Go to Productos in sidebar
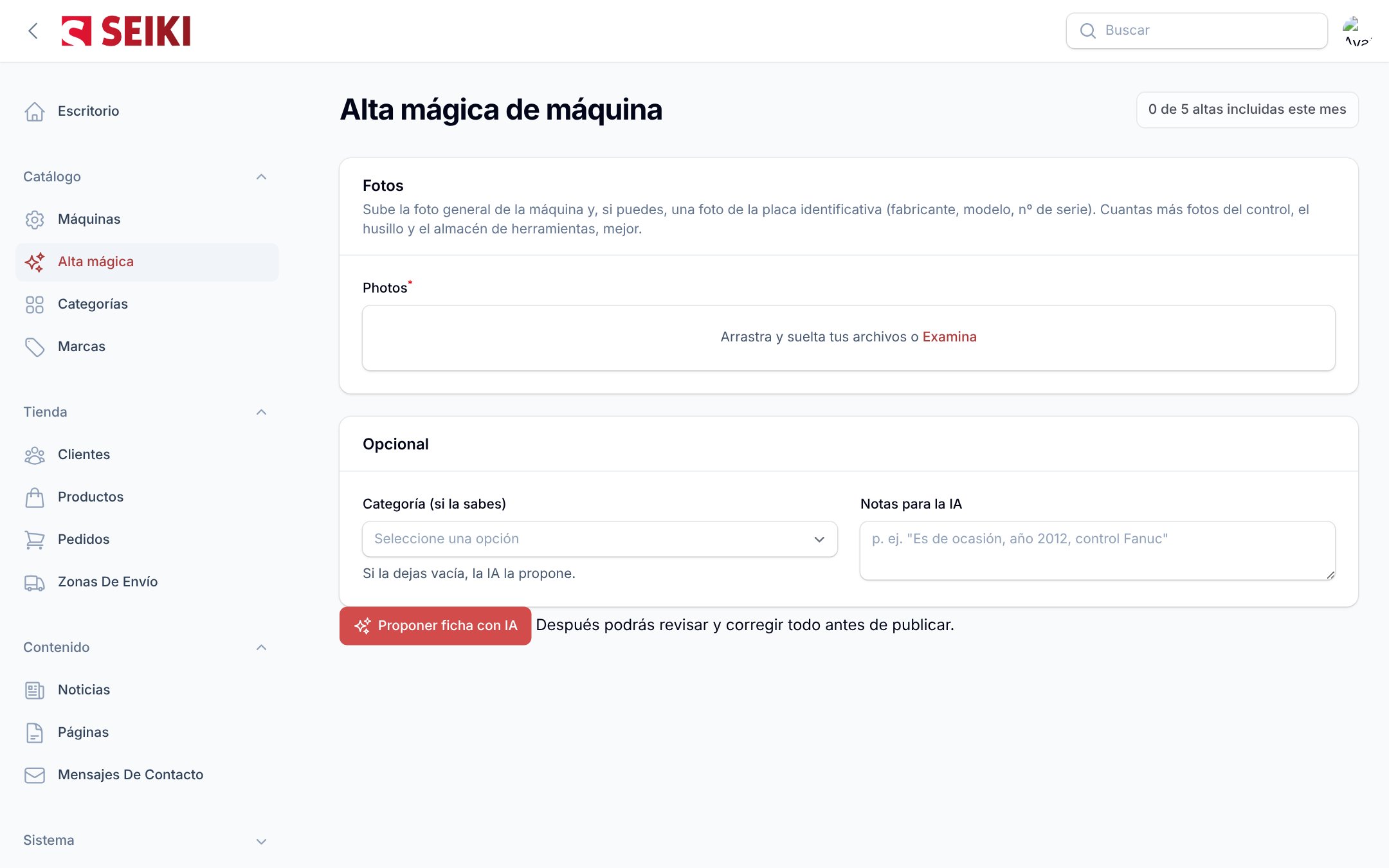 pos(147,497)
